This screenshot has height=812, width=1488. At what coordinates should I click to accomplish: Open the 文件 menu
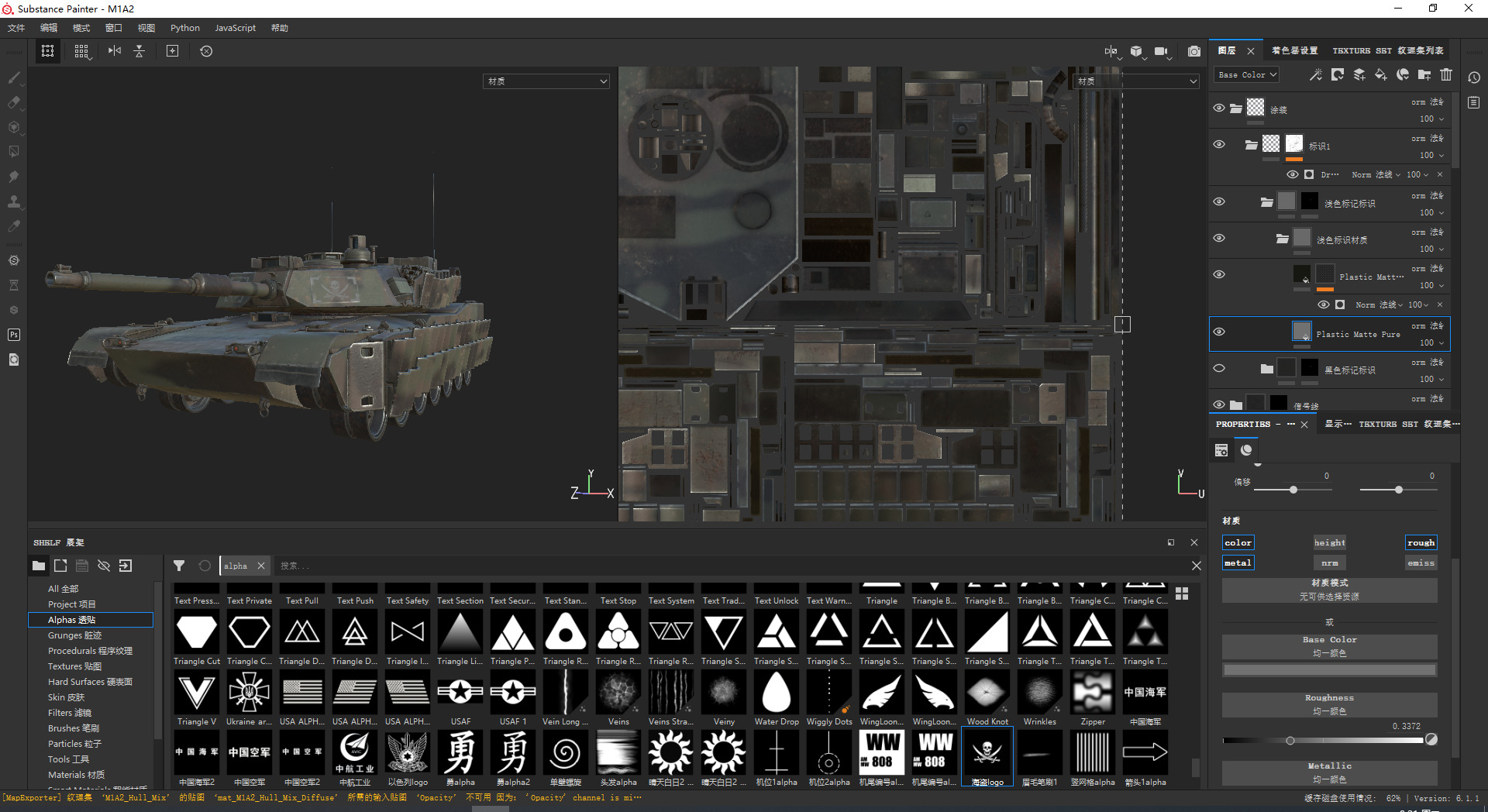coord(16,28)
